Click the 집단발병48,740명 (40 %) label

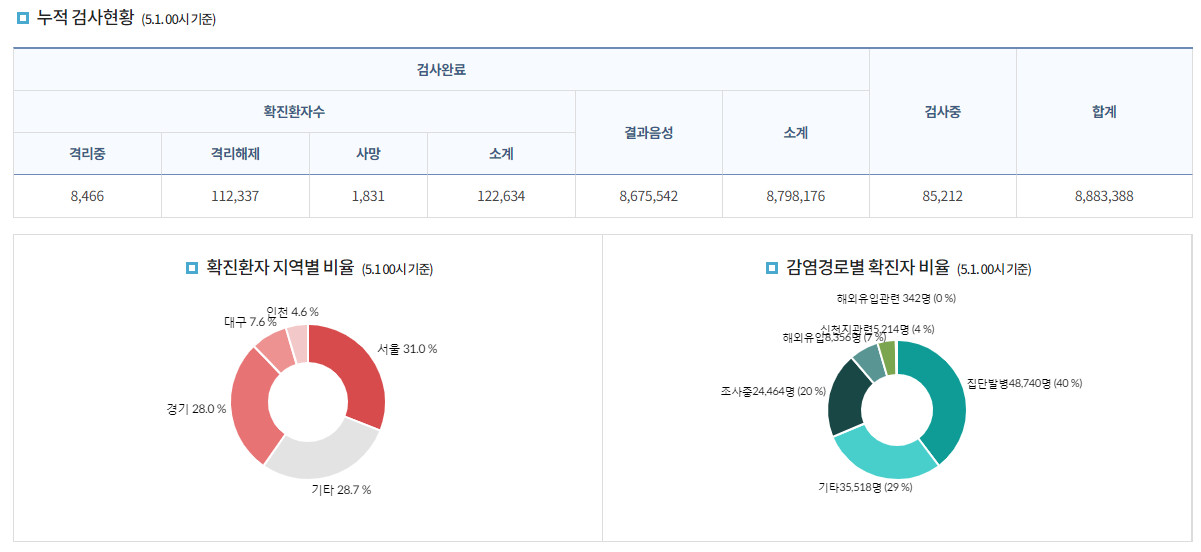tap(1024, 383)
